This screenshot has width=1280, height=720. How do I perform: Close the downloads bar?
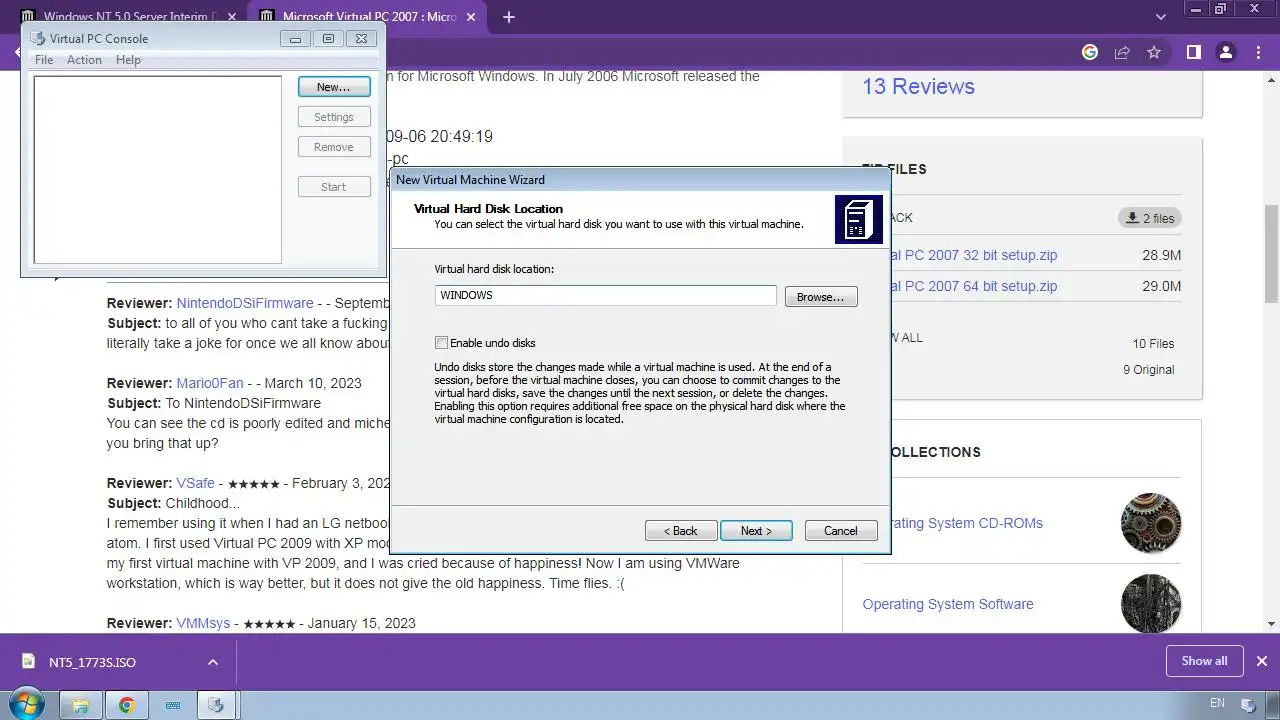[1262, 661]
